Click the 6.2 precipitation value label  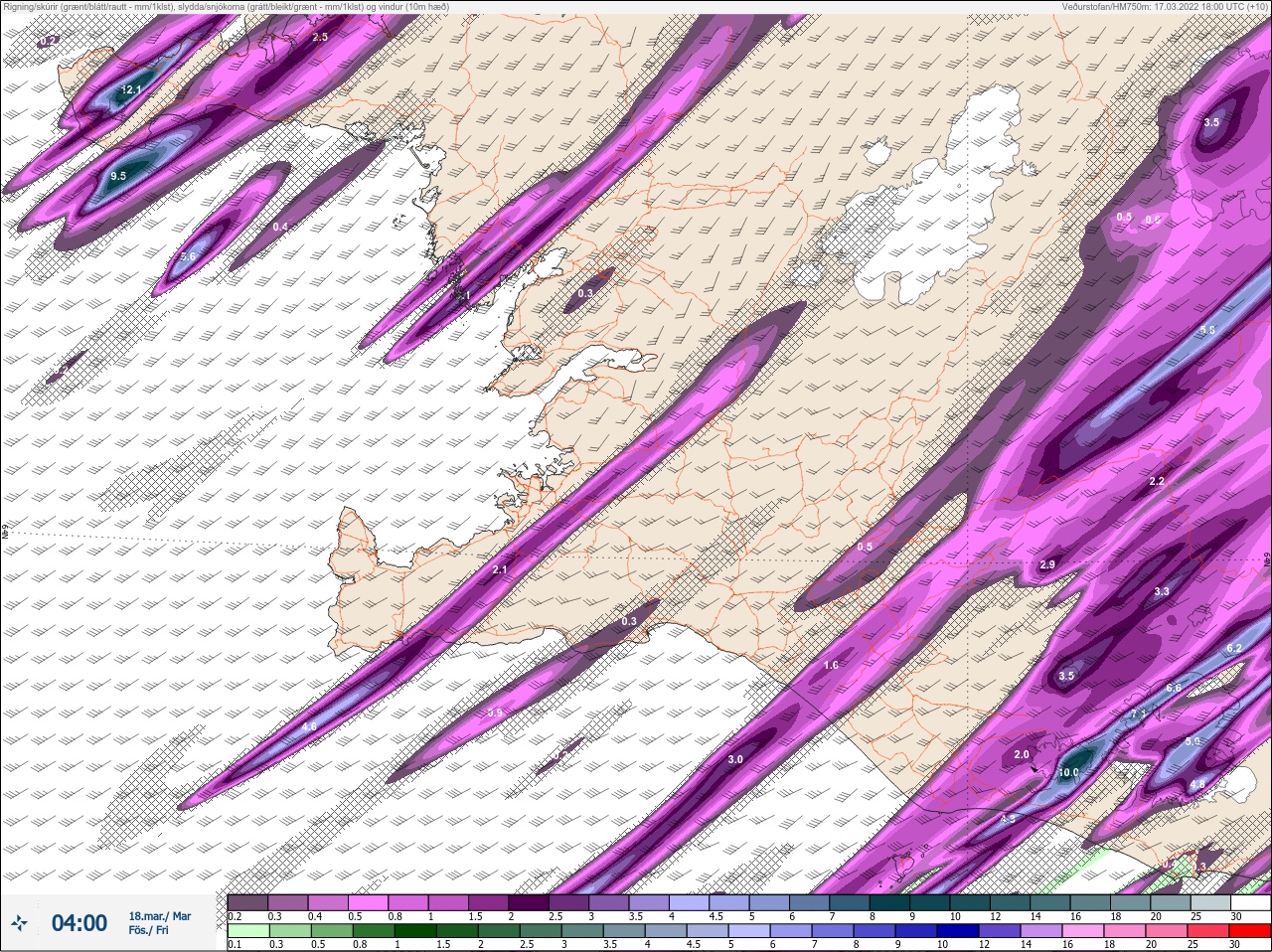(1235, 648)
